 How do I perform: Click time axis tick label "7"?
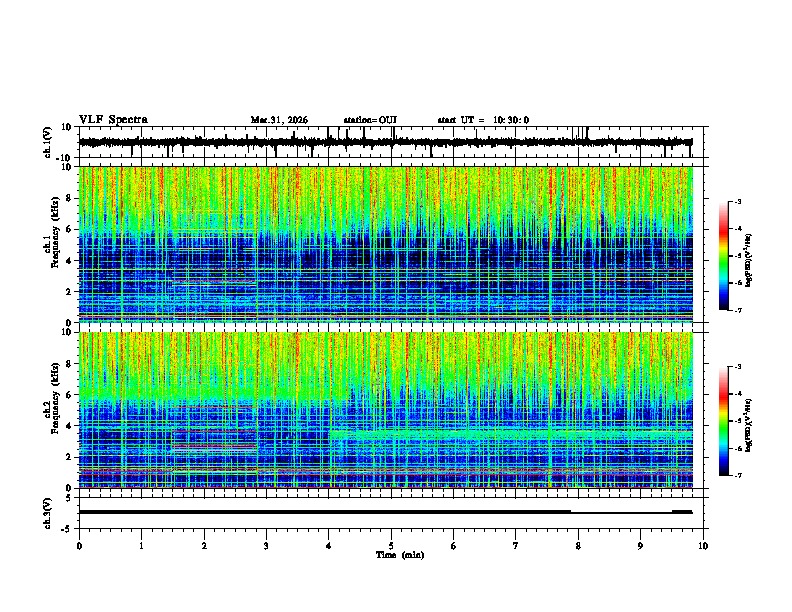point(516,546)
